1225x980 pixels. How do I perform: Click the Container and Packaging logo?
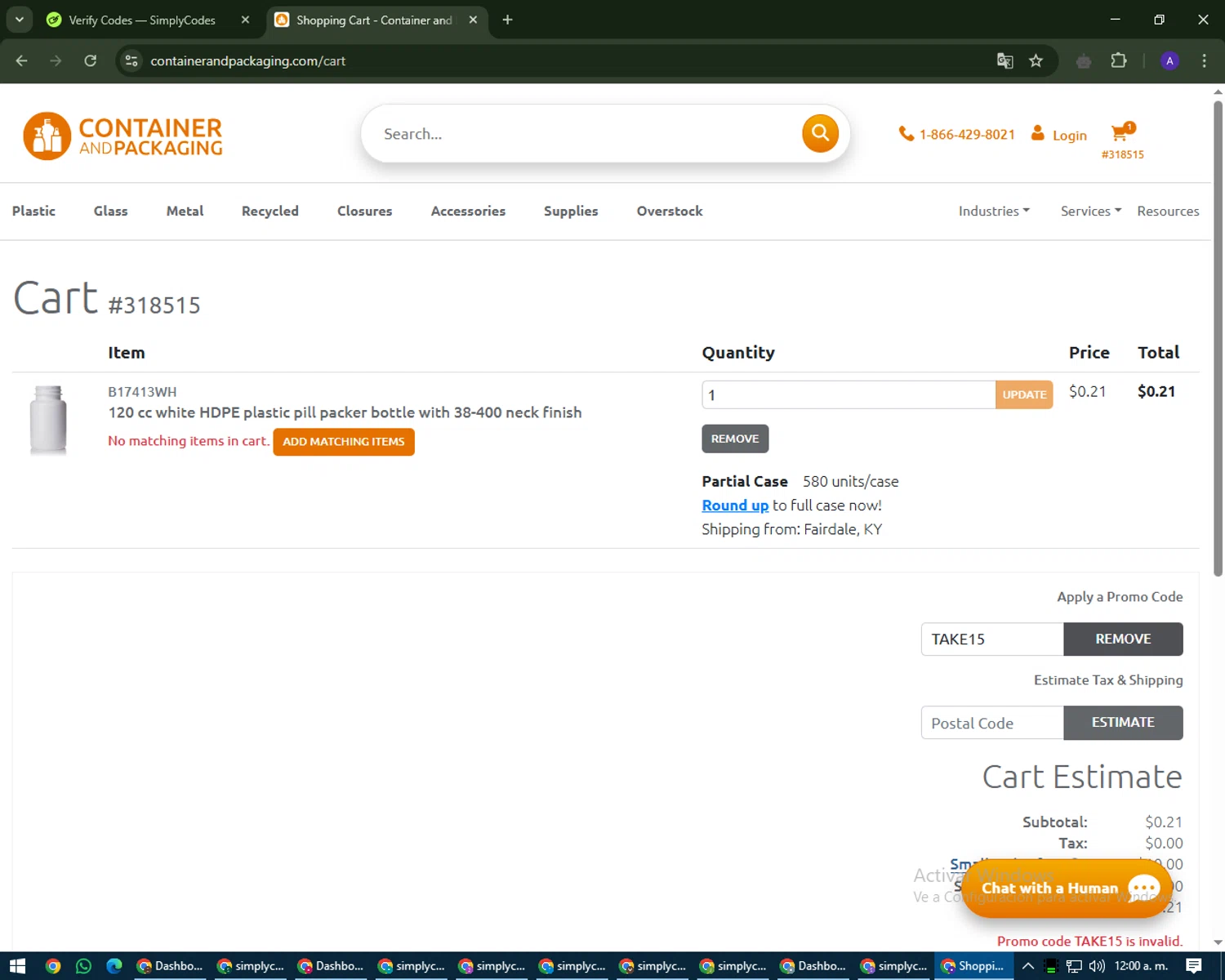(x=122, y=136)
